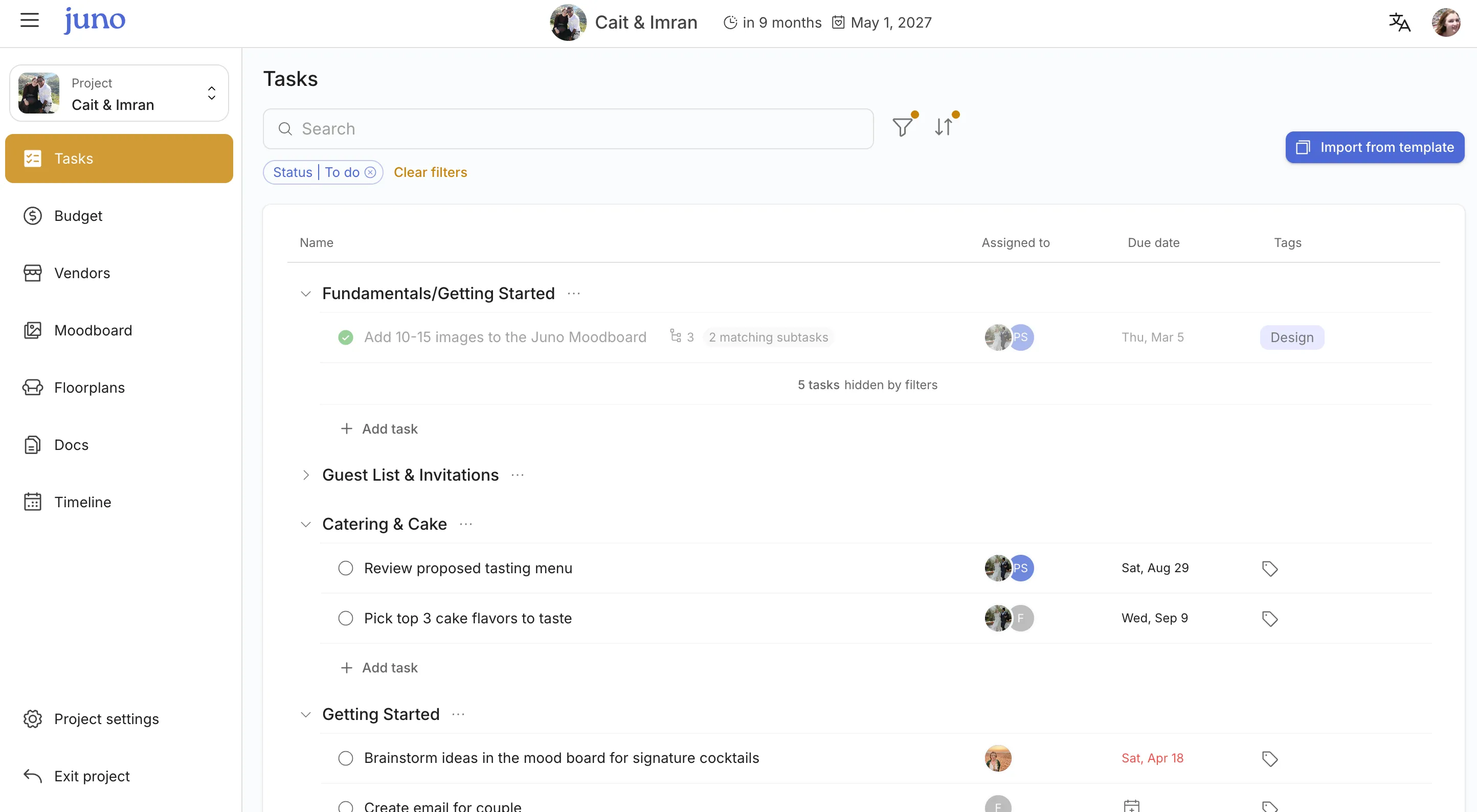The image size is (1477, 812).
Task: Mark Pick top 3 cake flavors complete
Action: 345,618
